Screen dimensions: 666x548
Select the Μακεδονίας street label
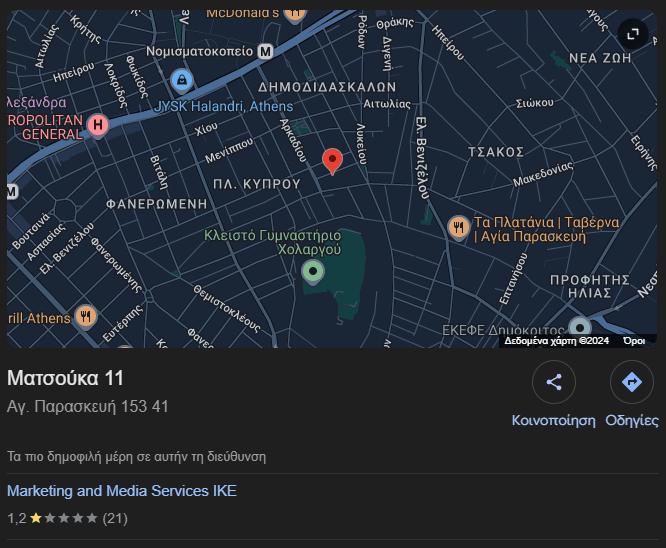[543, 174]
